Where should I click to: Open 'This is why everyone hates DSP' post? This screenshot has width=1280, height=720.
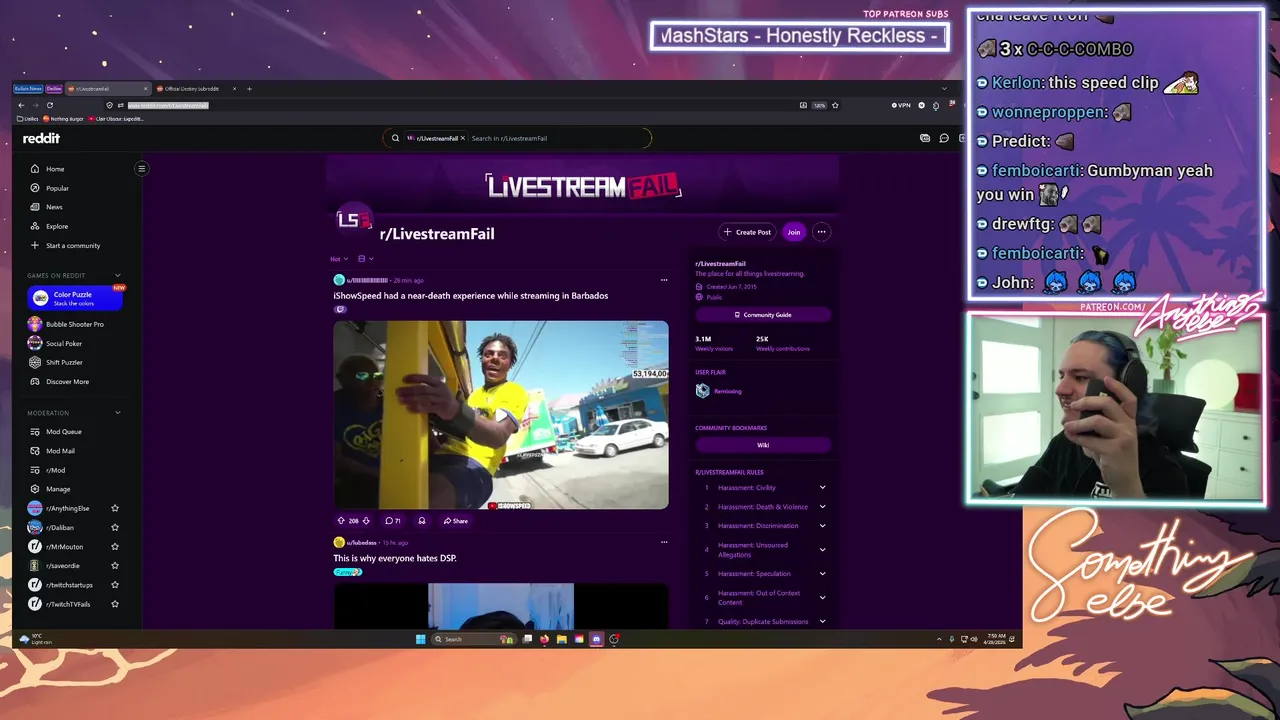click(x=395, y=558)
